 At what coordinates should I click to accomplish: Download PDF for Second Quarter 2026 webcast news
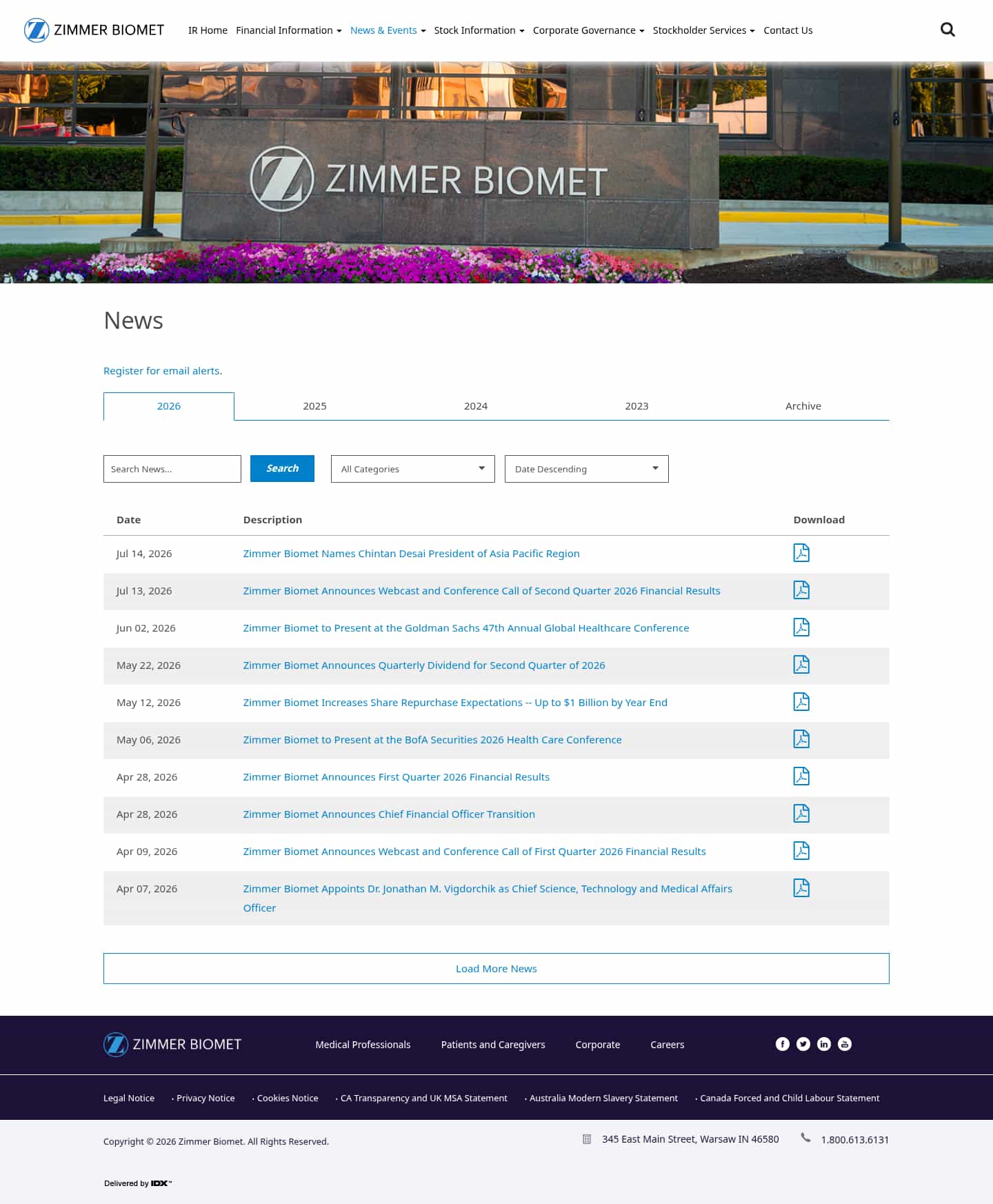(x=801, y=590)
